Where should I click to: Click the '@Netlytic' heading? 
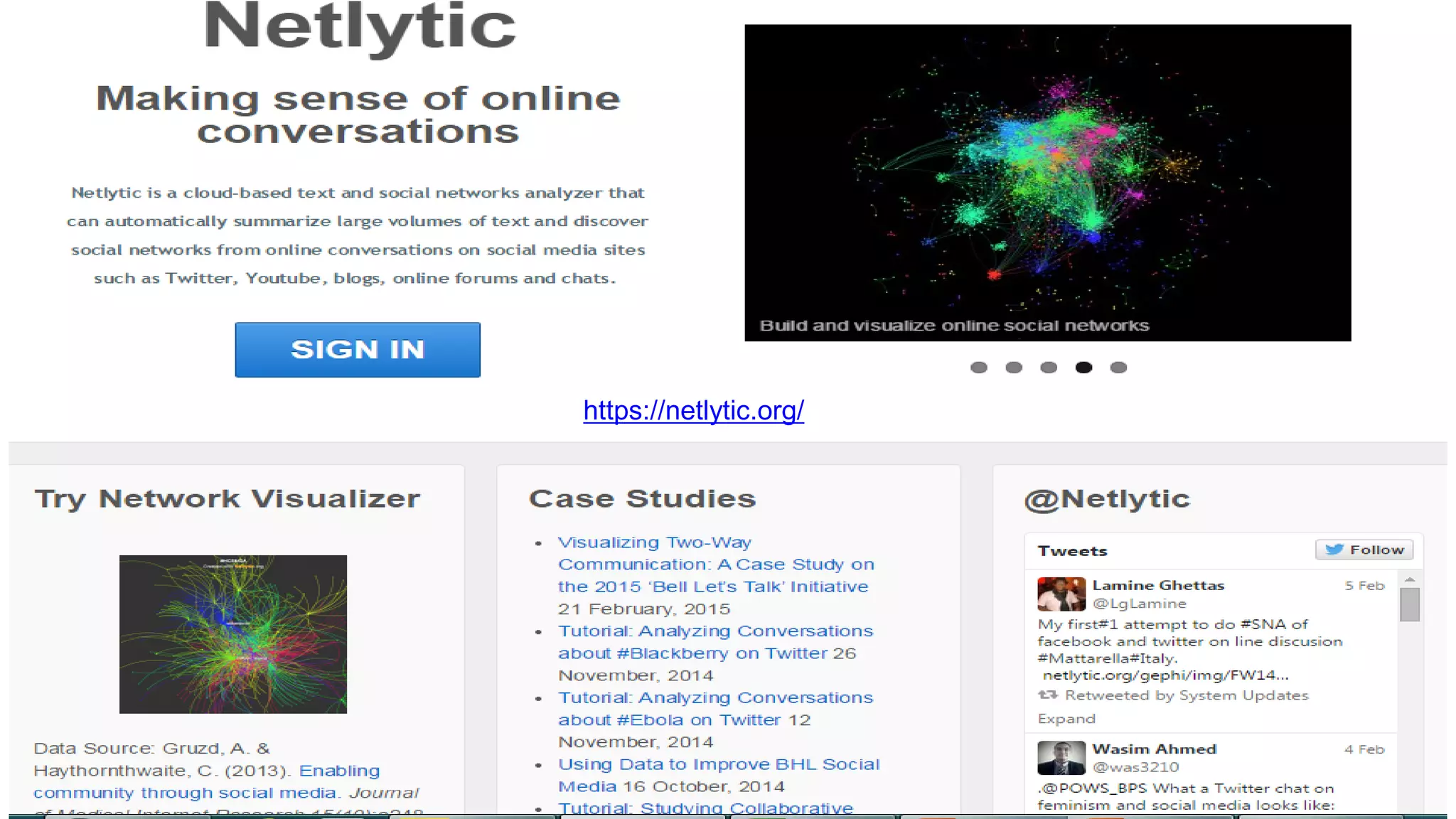(1107, 500)
